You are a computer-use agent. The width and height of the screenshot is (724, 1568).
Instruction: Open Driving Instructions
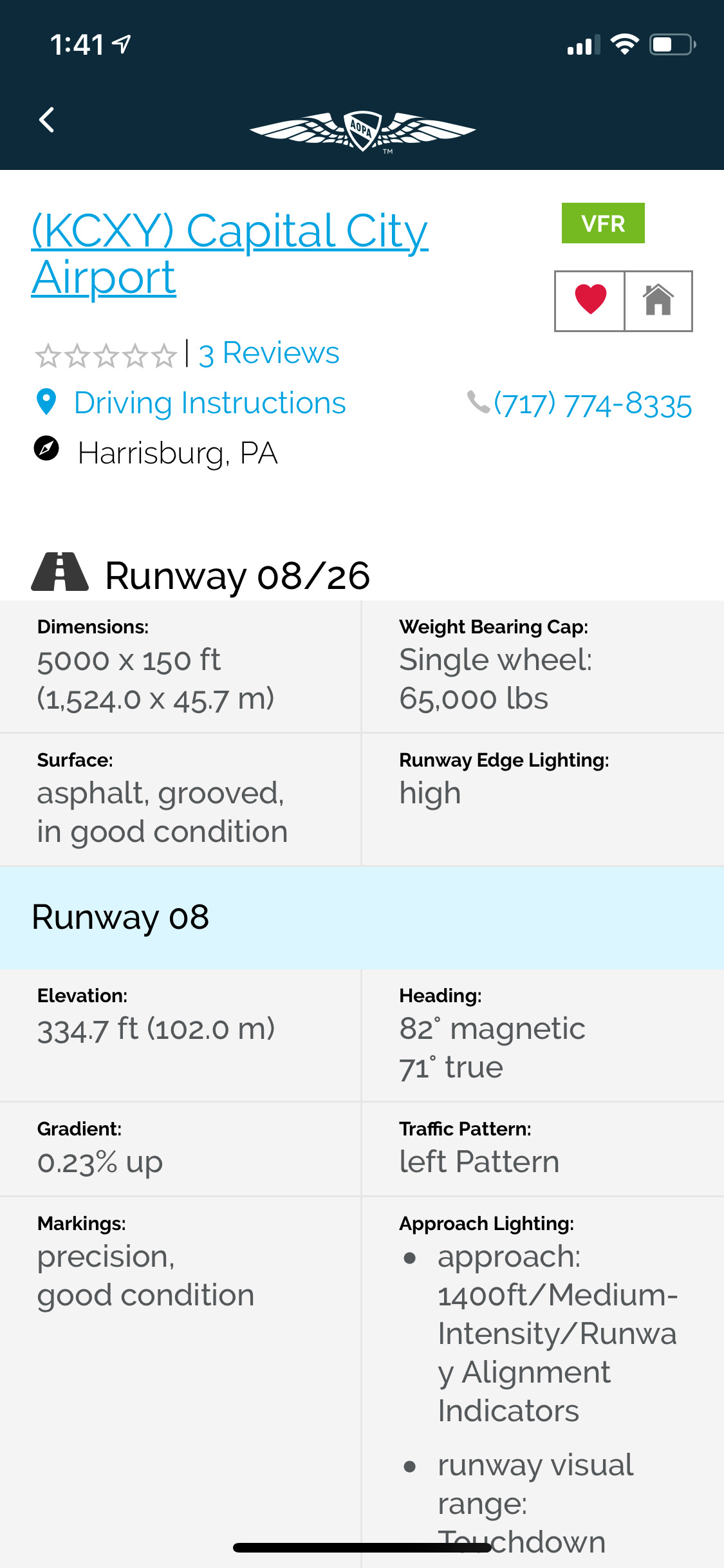(x=210, y=404)
